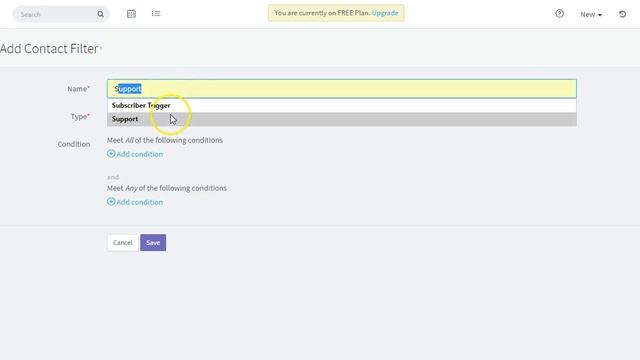Click the Add Contact Filter heading
The height and width of the screenshot is (360, 640).
tap(49, 49)
